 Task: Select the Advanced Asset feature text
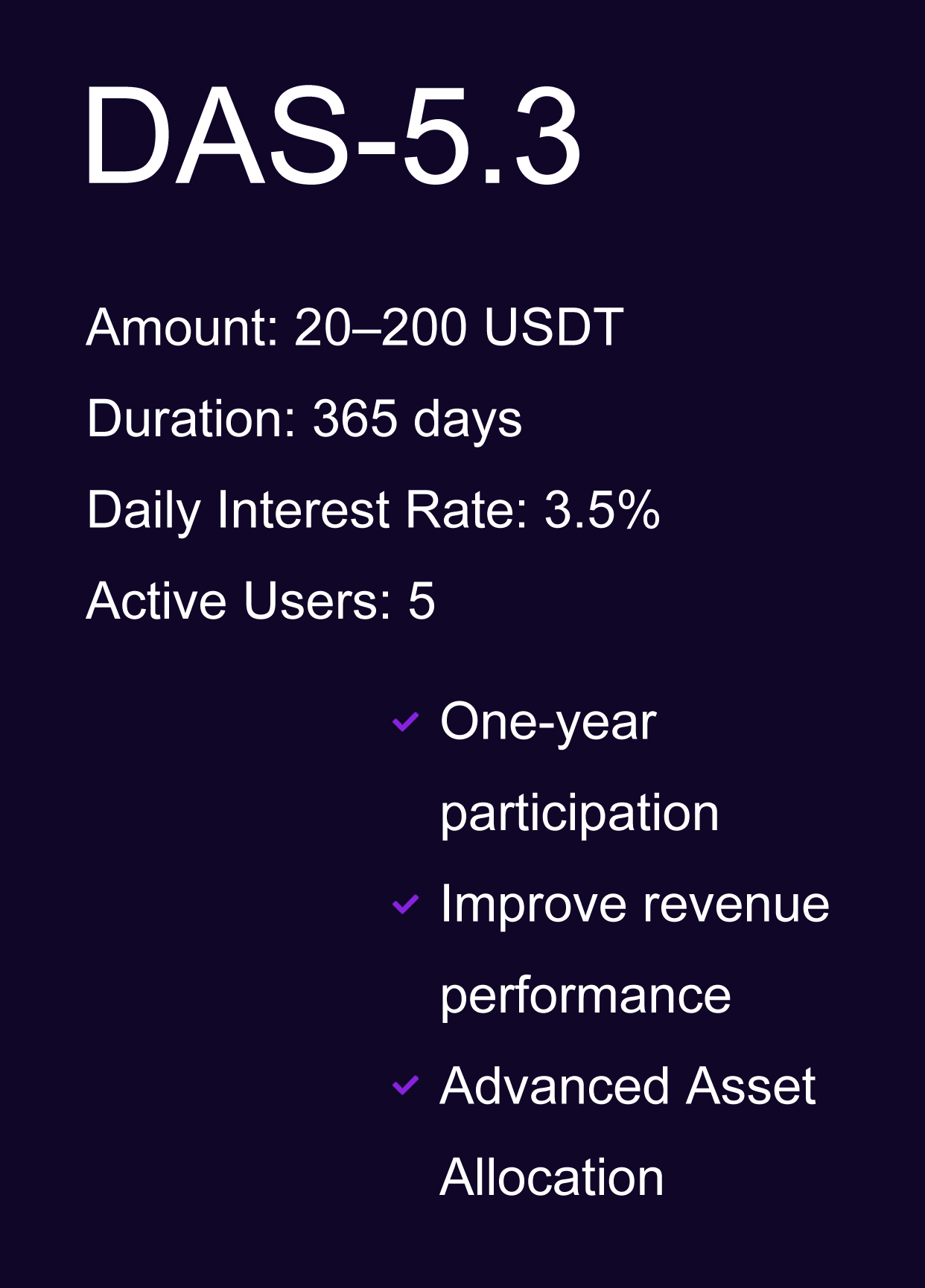pyautogui.click(x=628, y=1085)
